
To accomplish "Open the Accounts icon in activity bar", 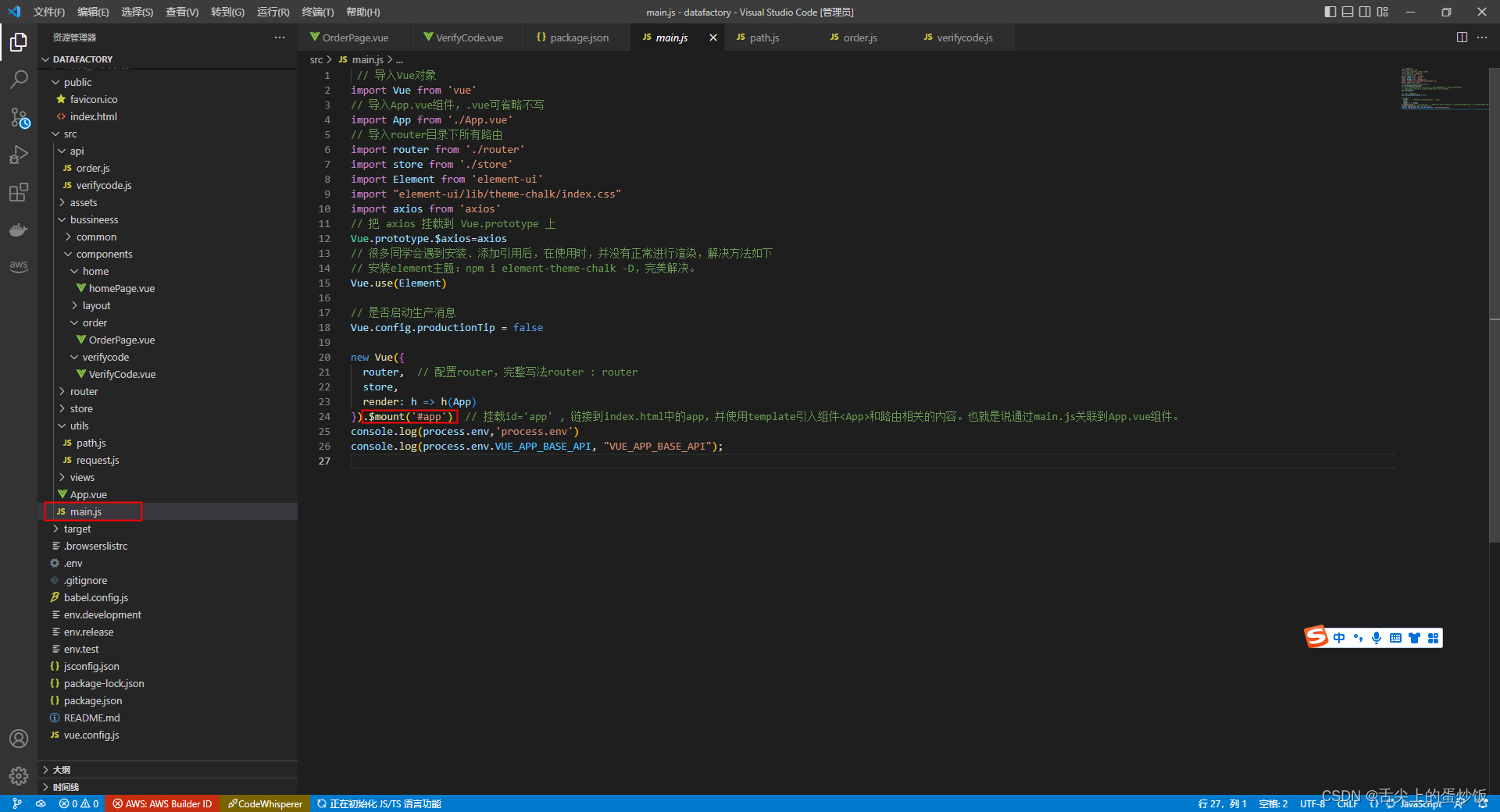I will 19,739.
